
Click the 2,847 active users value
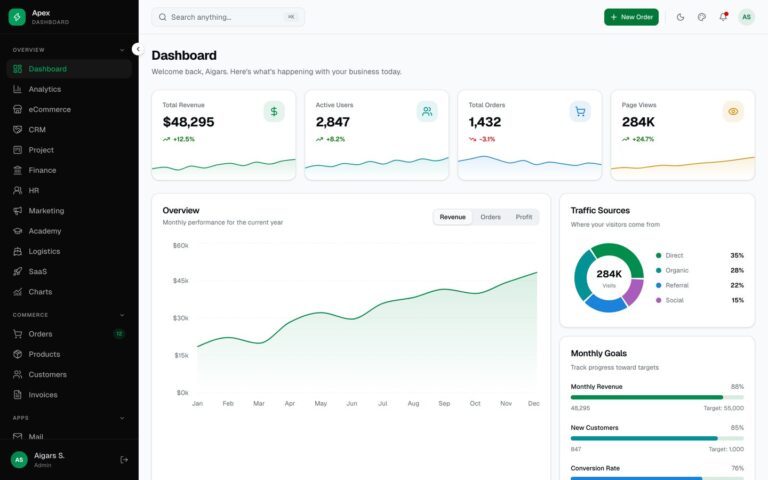(333, 122)
